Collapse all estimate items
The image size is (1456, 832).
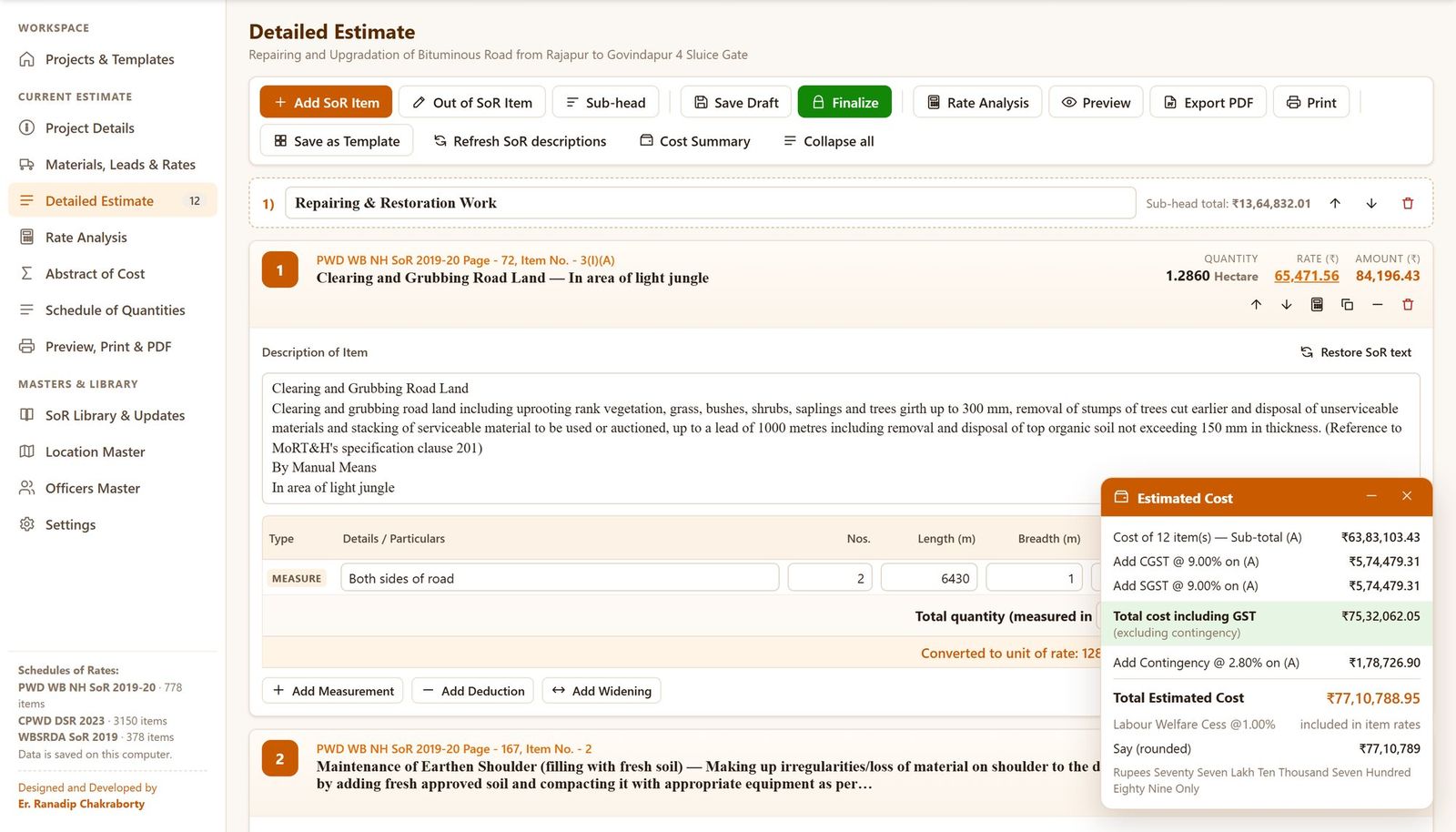(x=828, y=141)
